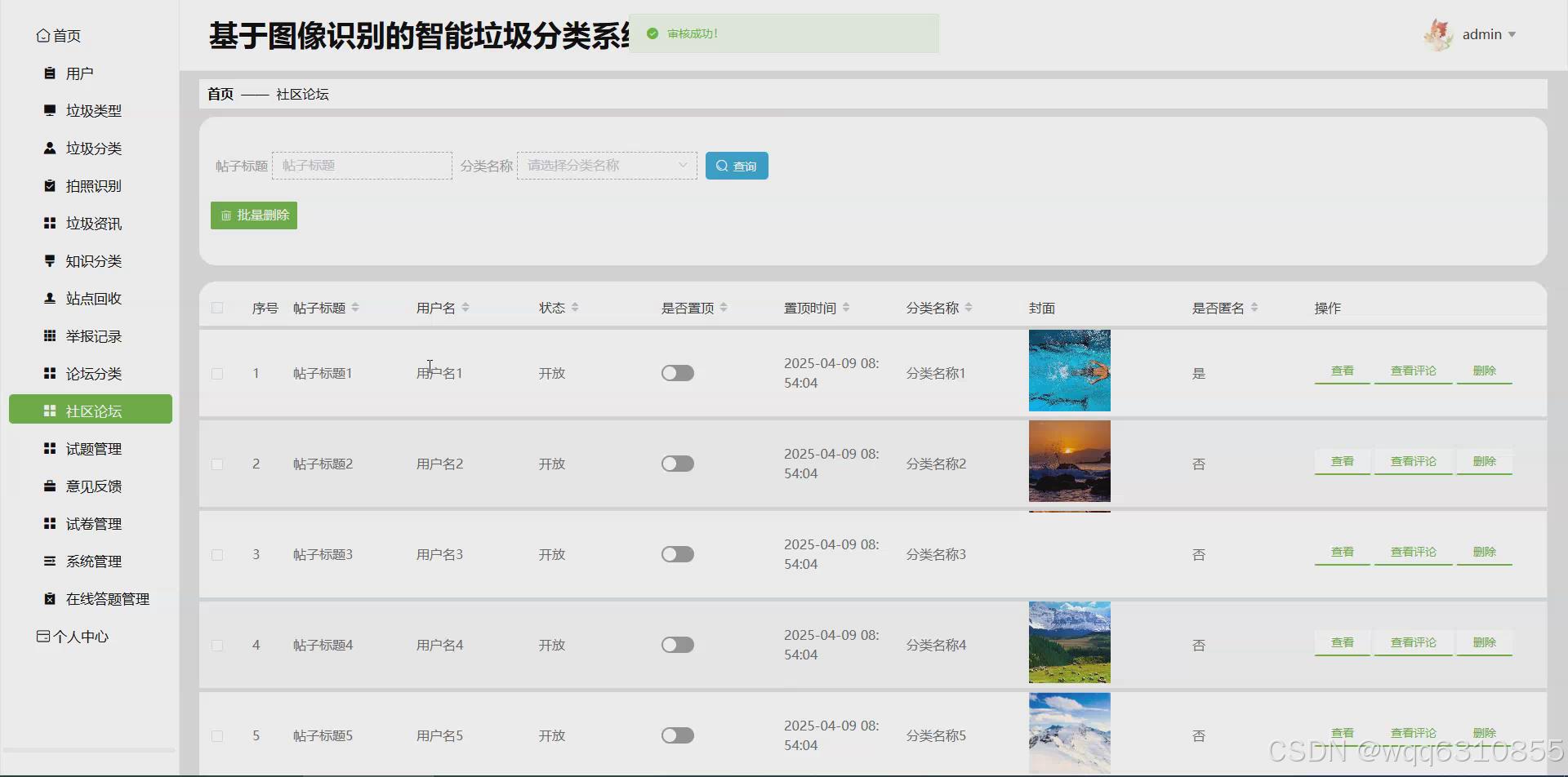Click the 查询 search button

(737, 166)
